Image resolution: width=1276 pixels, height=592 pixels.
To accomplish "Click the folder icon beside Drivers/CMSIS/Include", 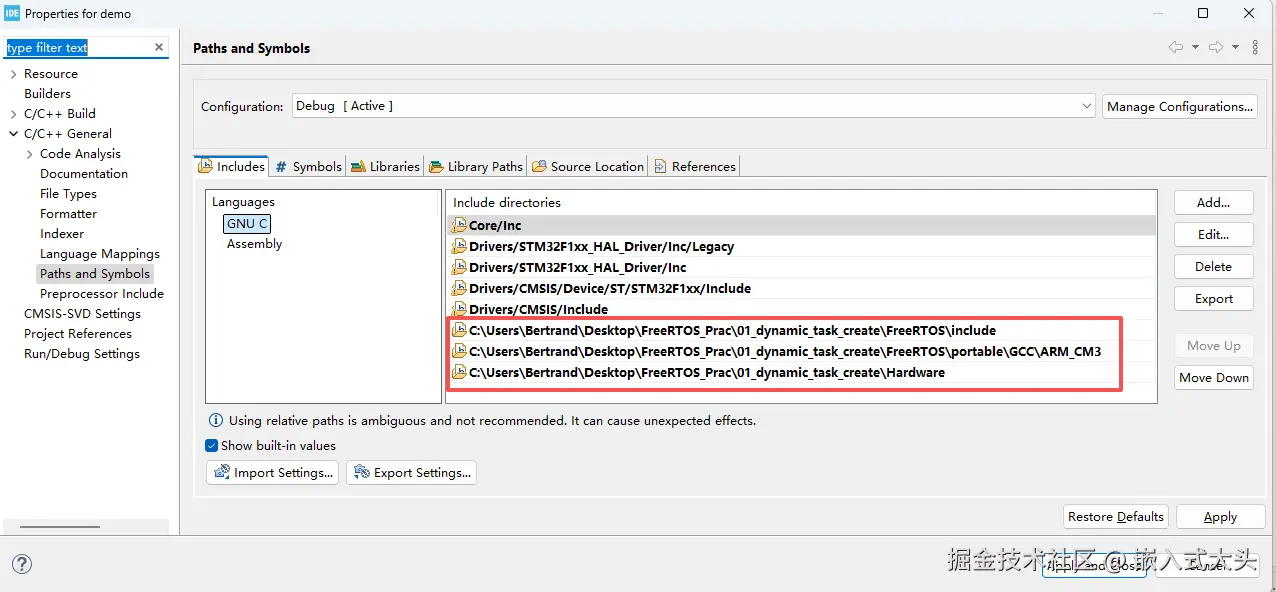I will click(460, 309).
